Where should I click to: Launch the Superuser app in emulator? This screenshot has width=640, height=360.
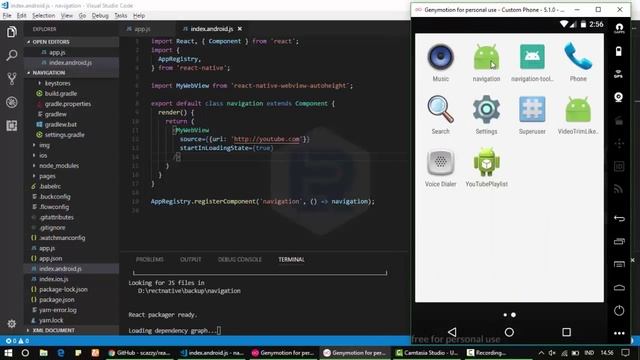coord(532,115)
